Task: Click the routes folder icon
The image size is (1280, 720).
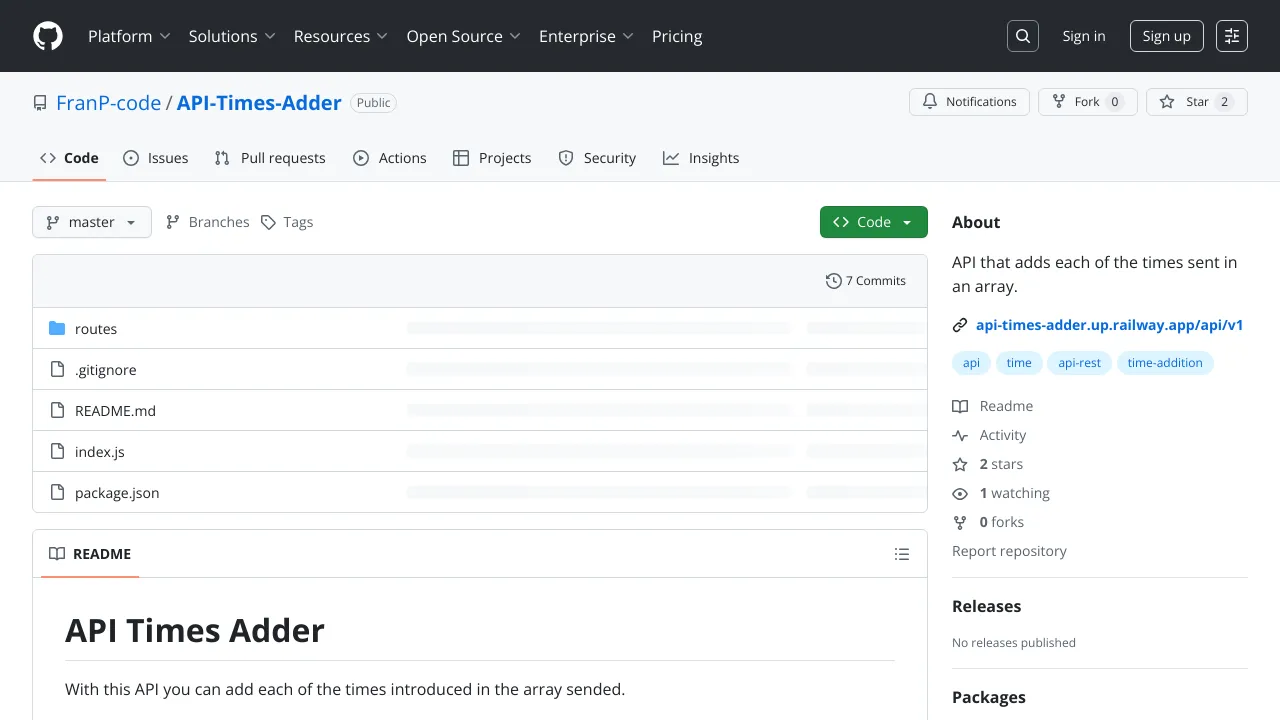Action: tap(57, 329)
